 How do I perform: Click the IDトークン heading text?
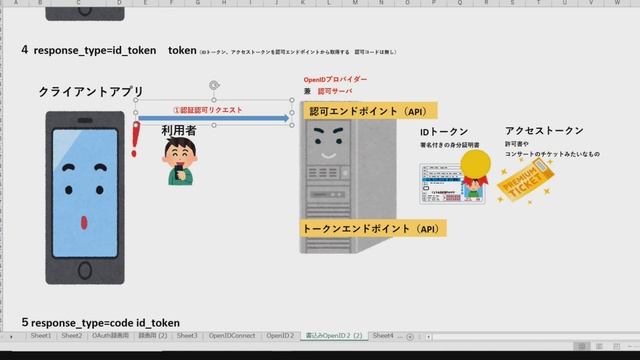pos(444,132)
